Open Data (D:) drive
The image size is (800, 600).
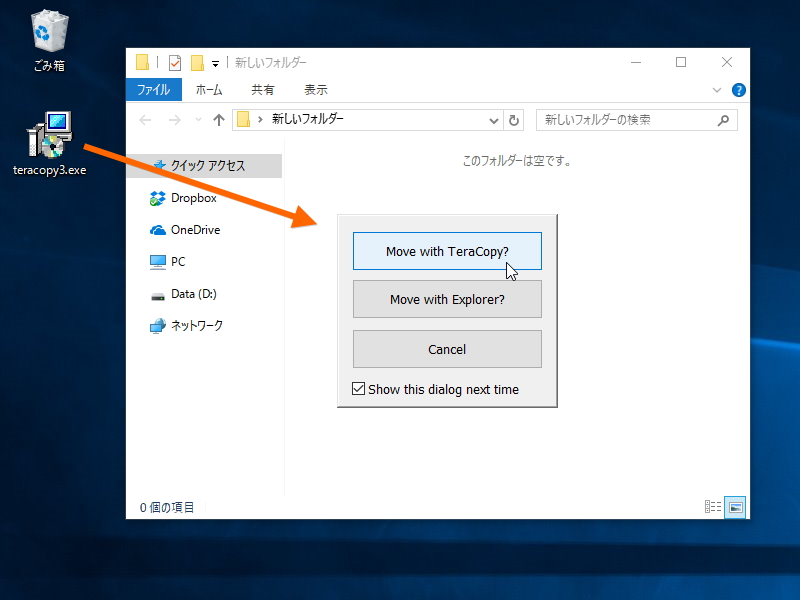click(193, 294)
